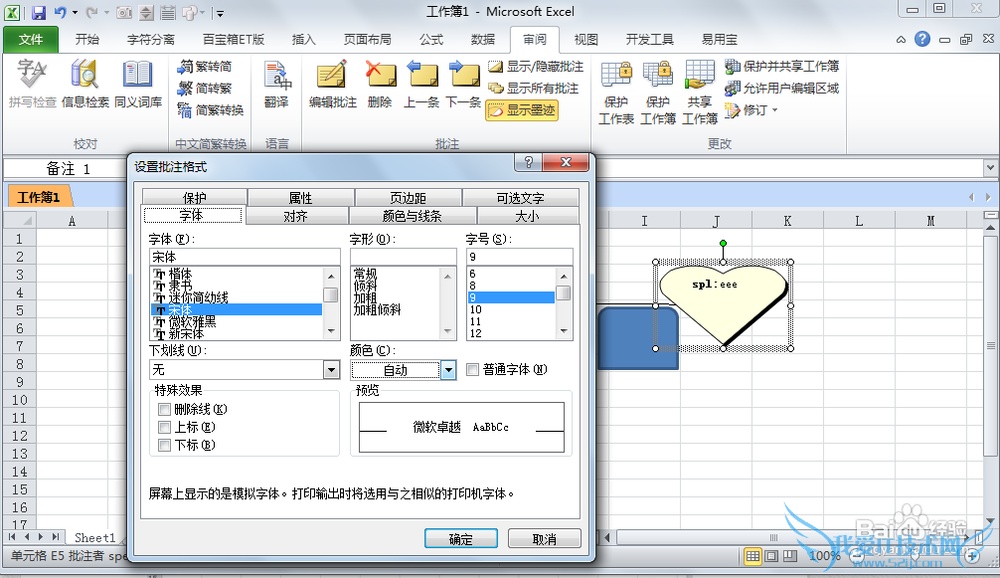
Task: Convert text with 繁转简
Action: tap(205, 67)
